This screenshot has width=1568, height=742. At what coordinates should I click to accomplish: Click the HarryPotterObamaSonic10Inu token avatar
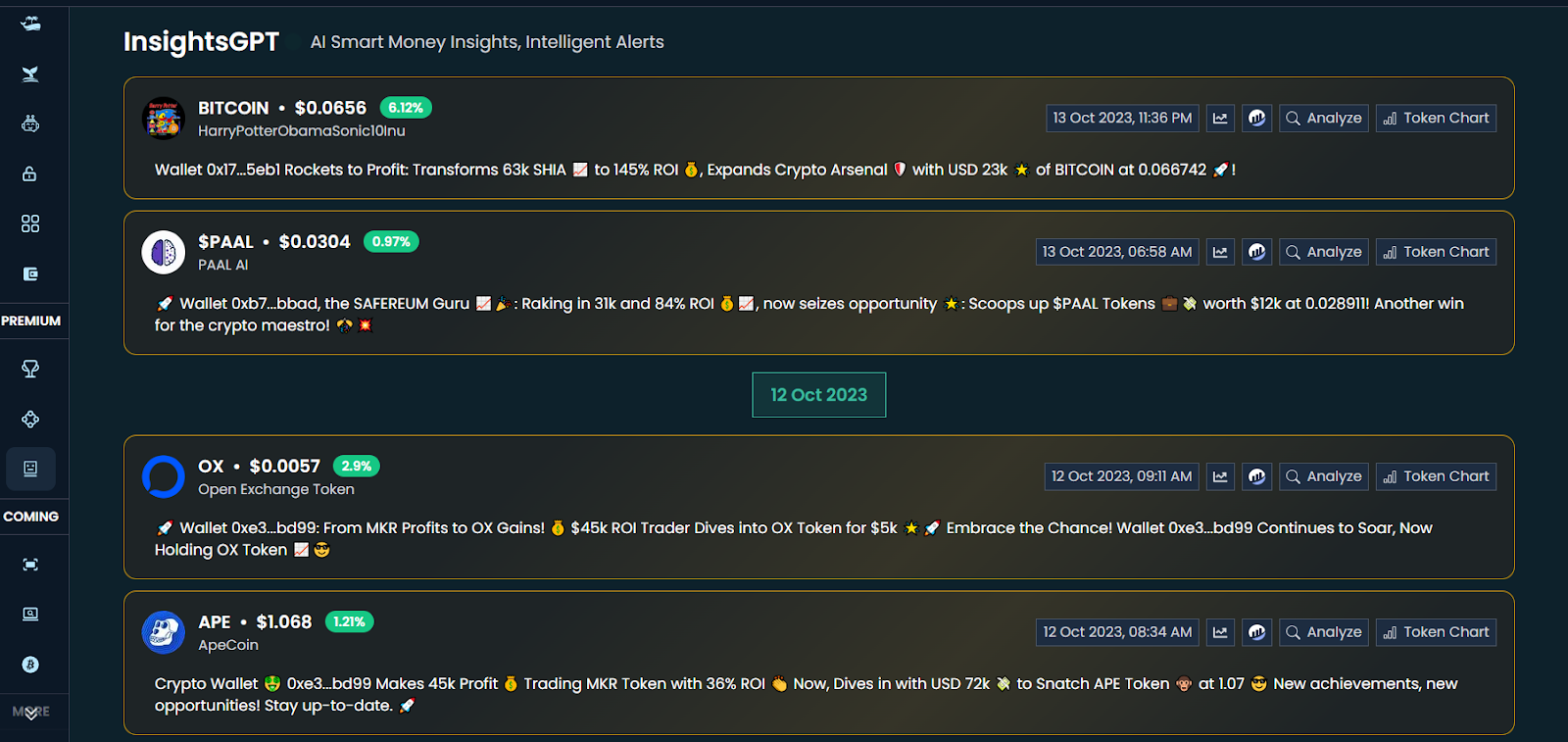tap(164, 119)
